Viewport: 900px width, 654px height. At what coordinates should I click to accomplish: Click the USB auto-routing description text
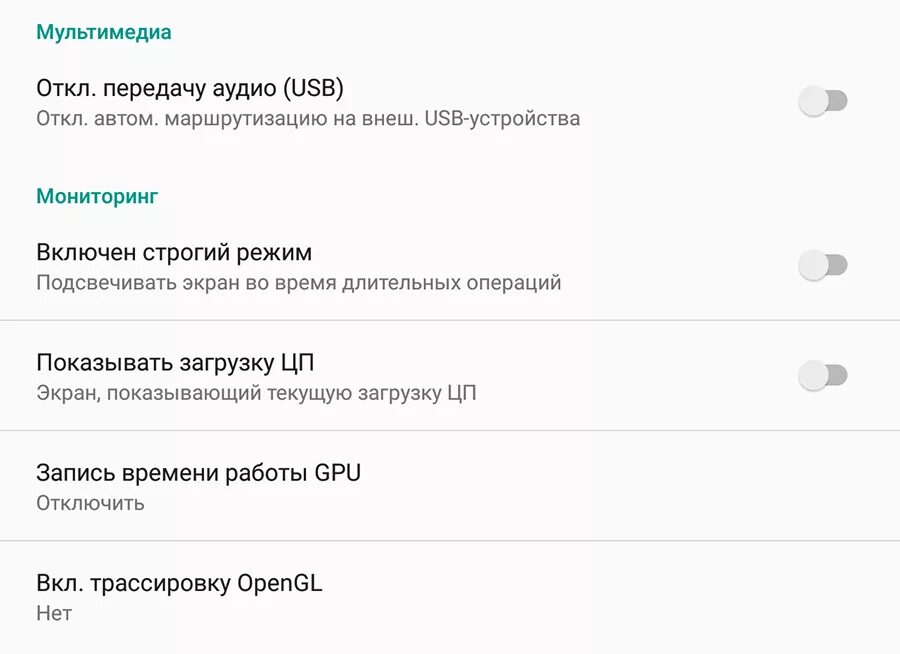coord(308,119)
